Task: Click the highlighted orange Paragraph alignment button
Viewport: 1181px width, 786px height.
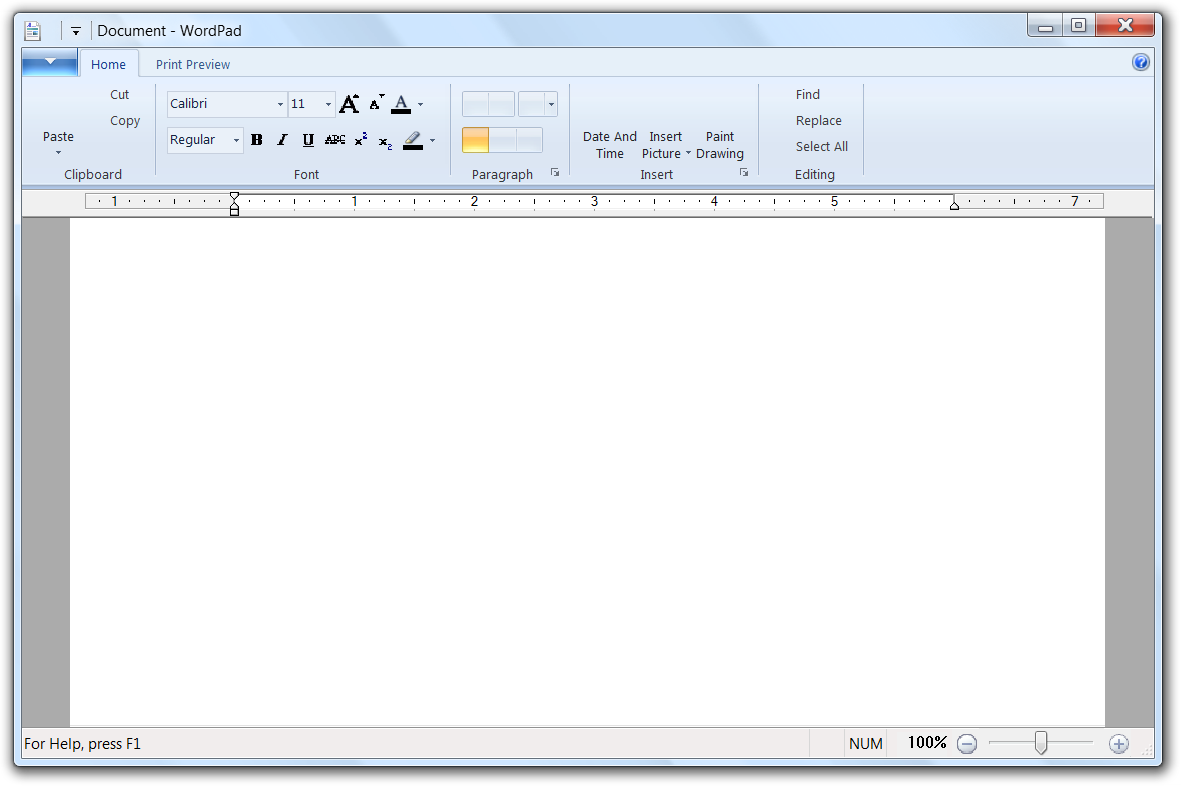Action: click(x=475, y=140)
